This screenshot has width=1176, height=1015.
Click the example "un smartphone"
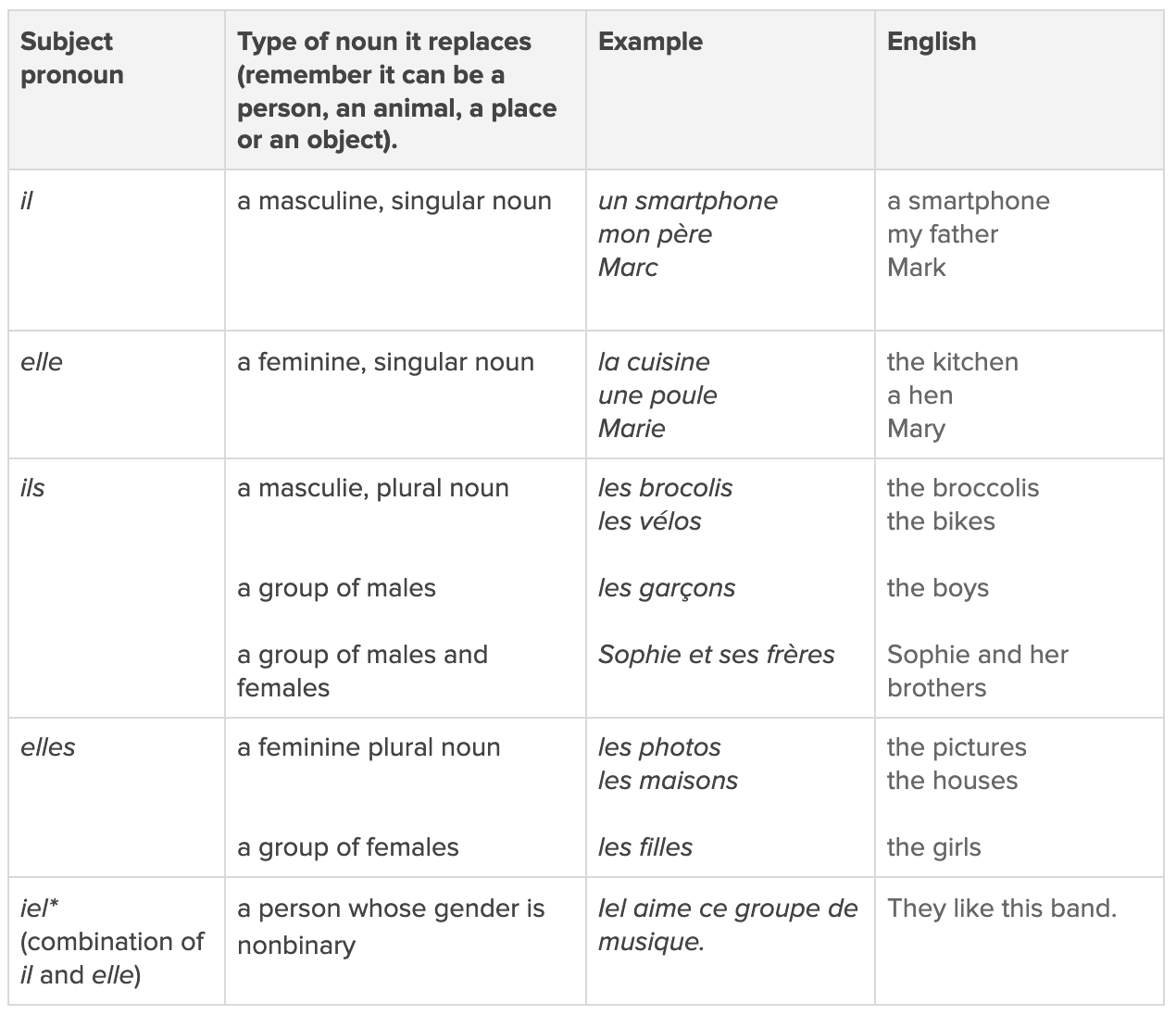[x=687, y=201]
